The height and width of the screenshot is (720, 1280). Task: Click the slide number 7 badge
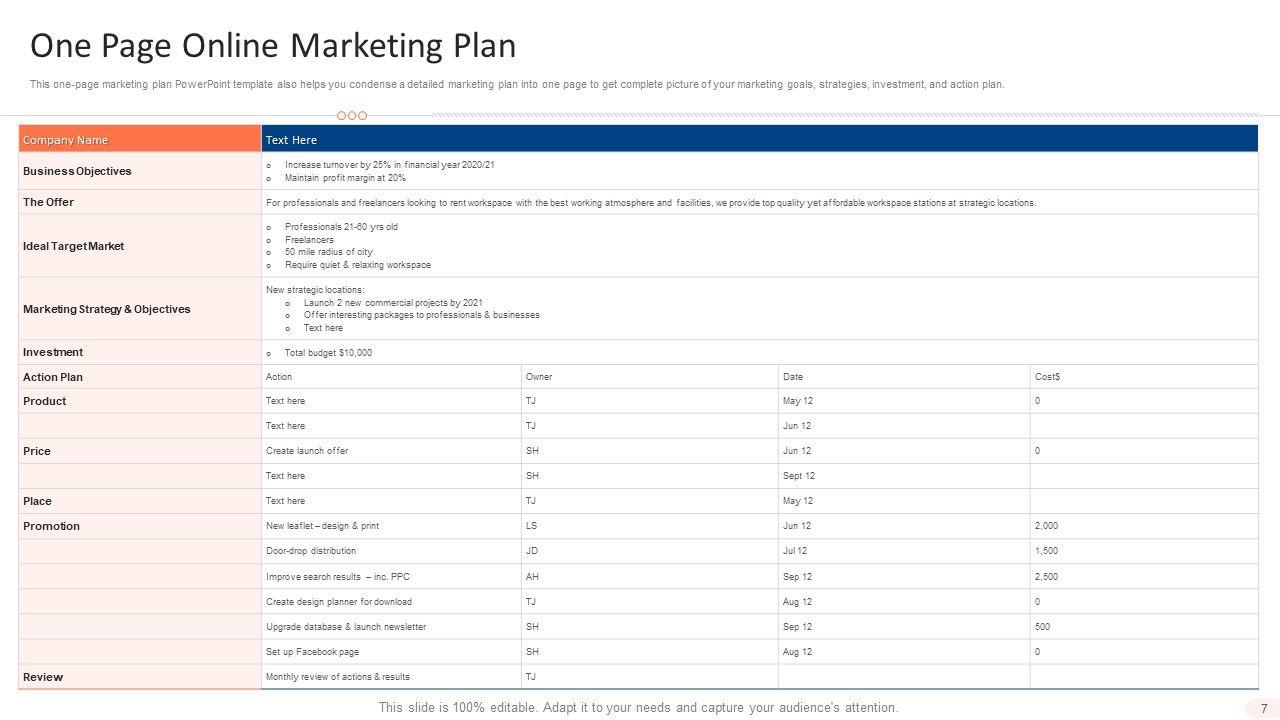tap(1263, 708)
